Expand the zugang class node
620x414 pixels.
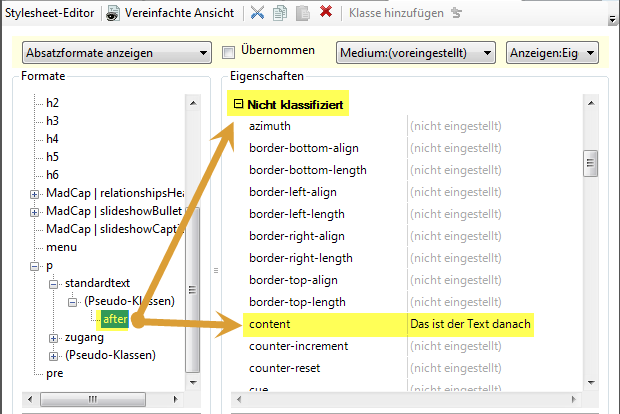click(54, 337)
